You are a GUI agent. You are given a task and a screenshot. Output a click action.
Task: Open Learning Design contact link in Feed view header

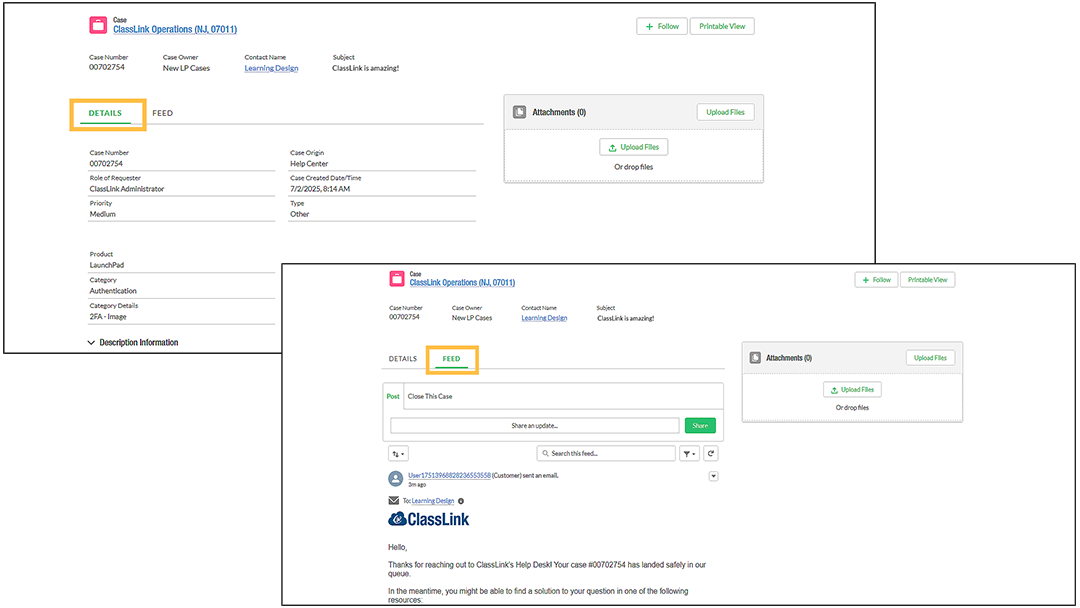[544, 318]
